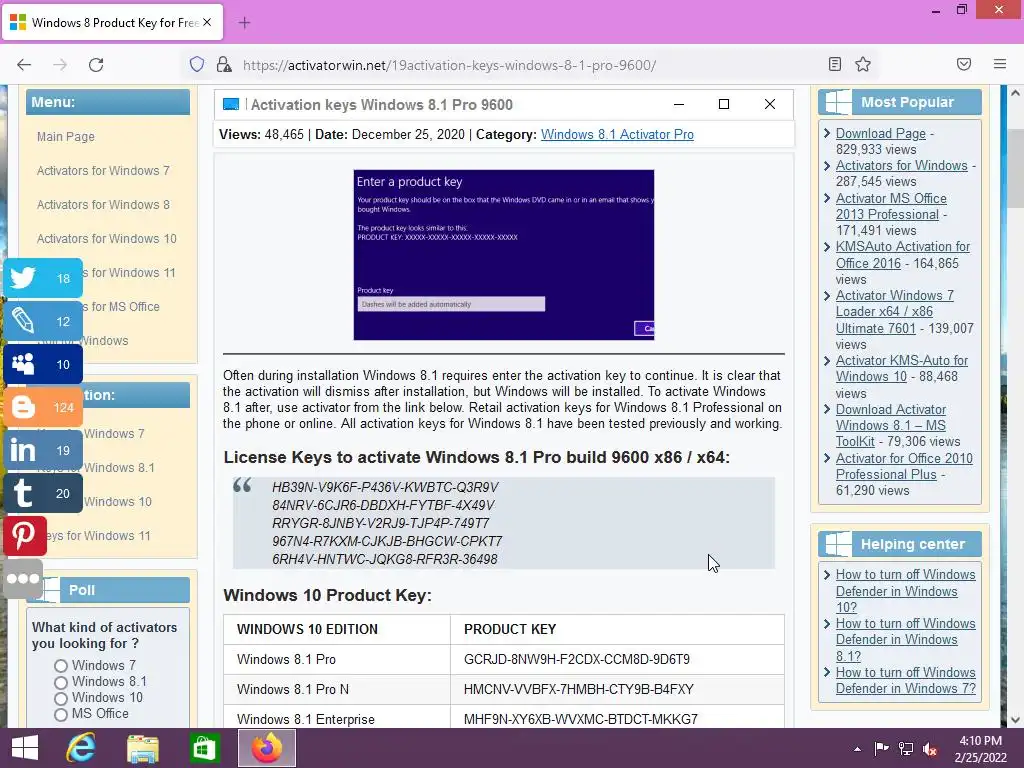Open Keys for Windows 11 sidebar item
1024x768 pixels.
pos(98,536)
